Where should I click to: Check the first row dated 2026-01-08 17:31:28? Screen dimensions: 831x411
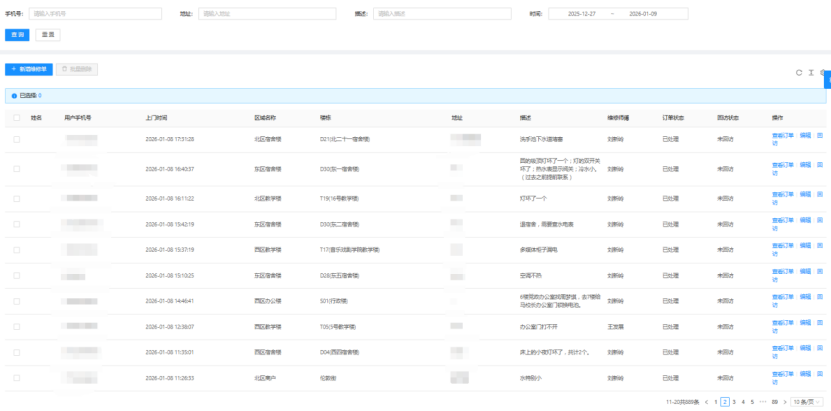pos(16,139)
